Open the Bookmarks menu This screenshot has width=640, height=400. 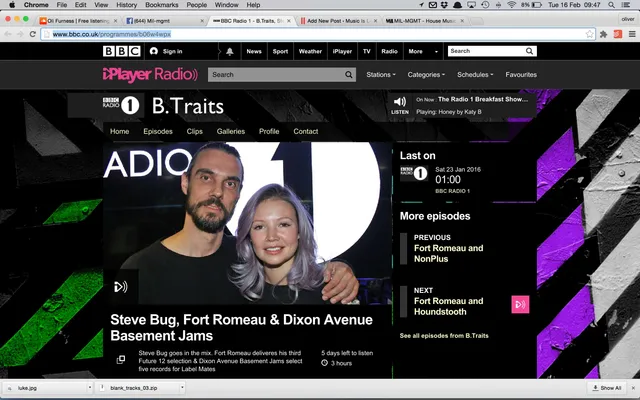(x=162, y=5)
